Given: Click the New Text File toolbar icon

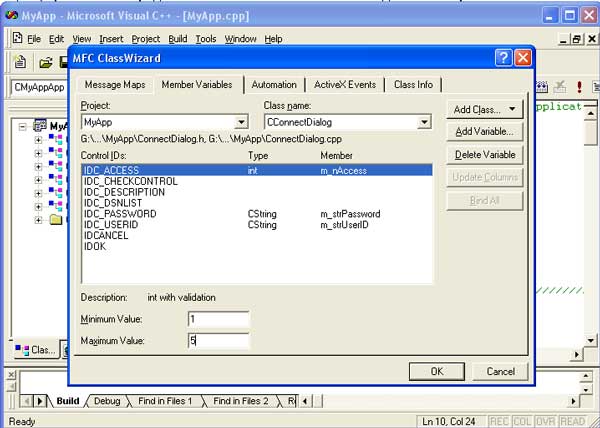Looking at the screenshot, I should (x=20, y=62).
